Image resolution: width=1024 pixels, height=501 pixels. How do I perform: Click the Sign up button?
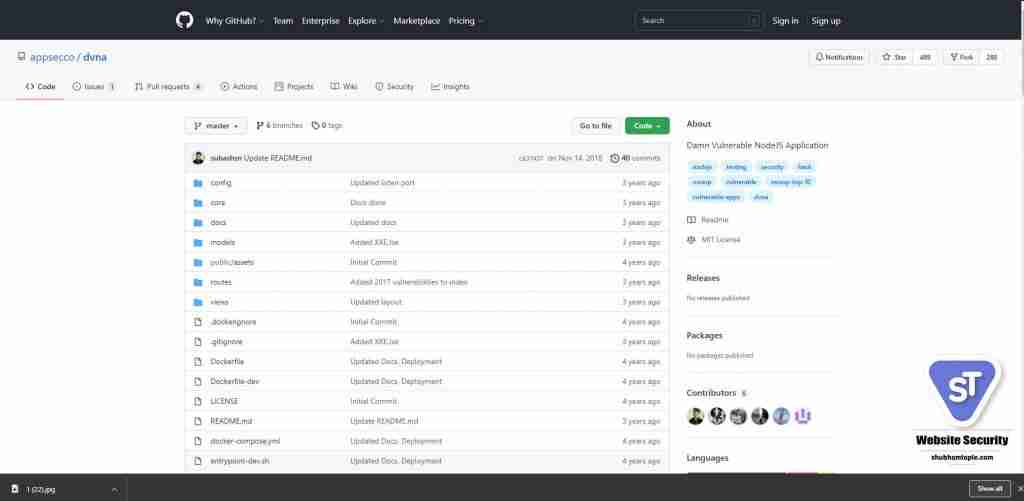coord(826,21)
